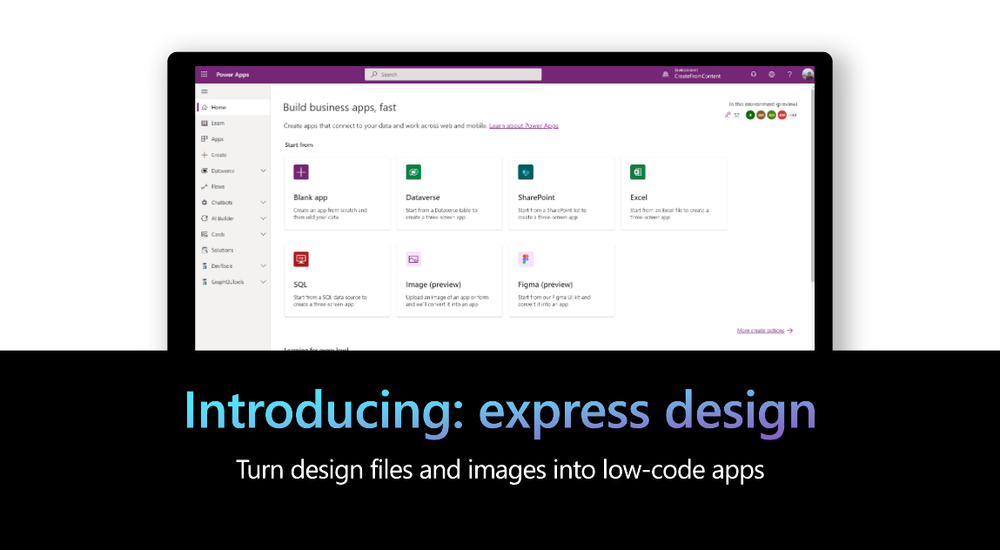Viewport: 1000px width, 550px height.
Task: Expand the GraphQLTools chevron
Action: pyautogui.click(x=263, y=281)
